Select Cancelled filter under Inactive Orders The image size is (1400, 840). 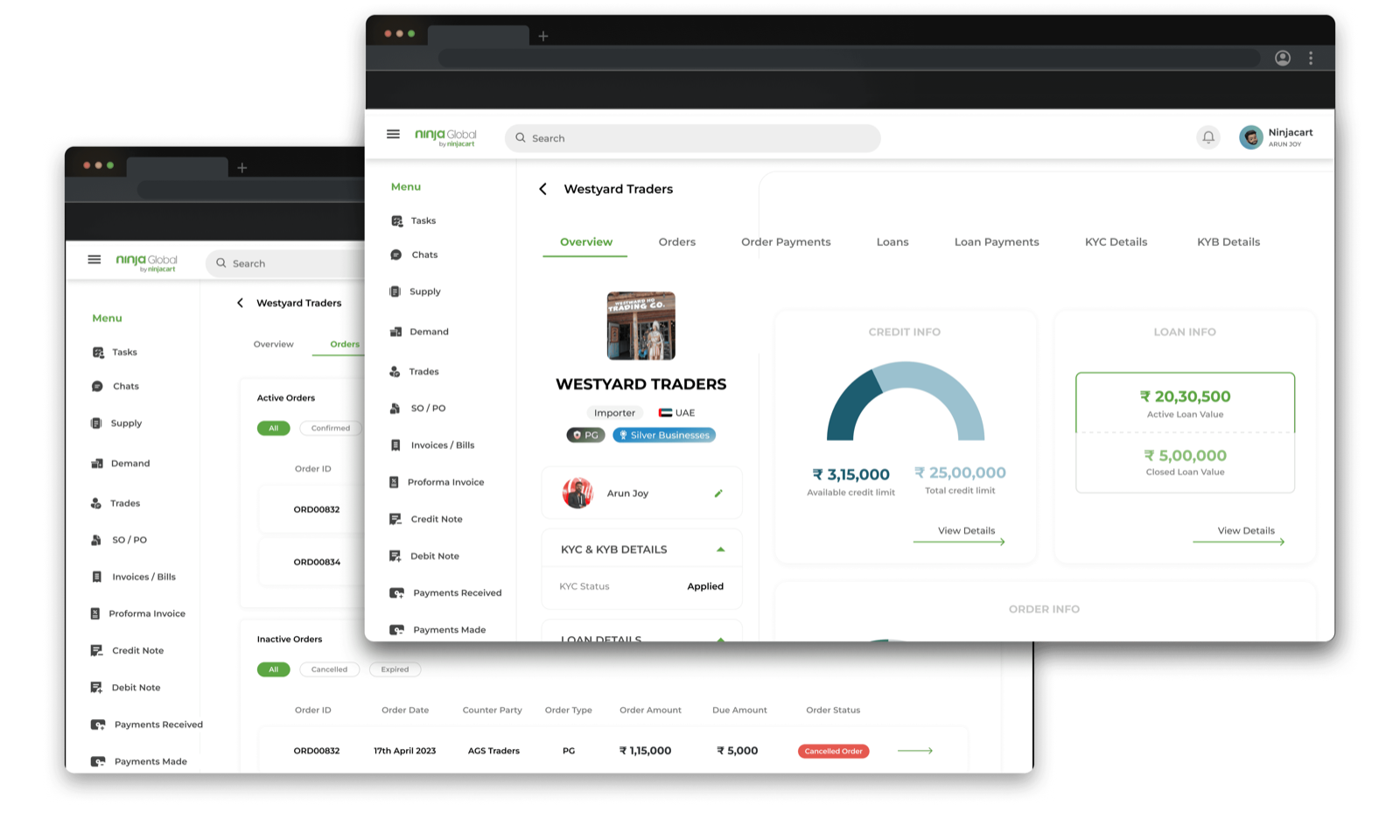(329, 669)
